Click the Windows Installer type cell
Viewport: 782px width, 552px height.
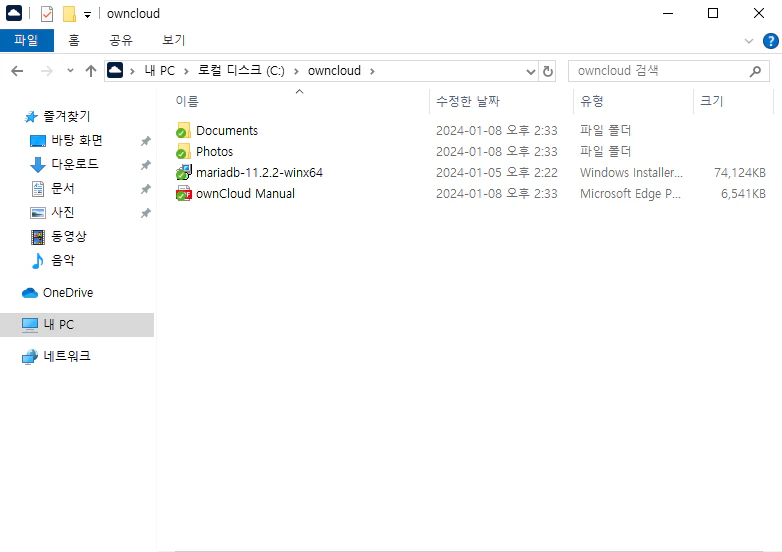pyautogui.click(x=631, y=173)
